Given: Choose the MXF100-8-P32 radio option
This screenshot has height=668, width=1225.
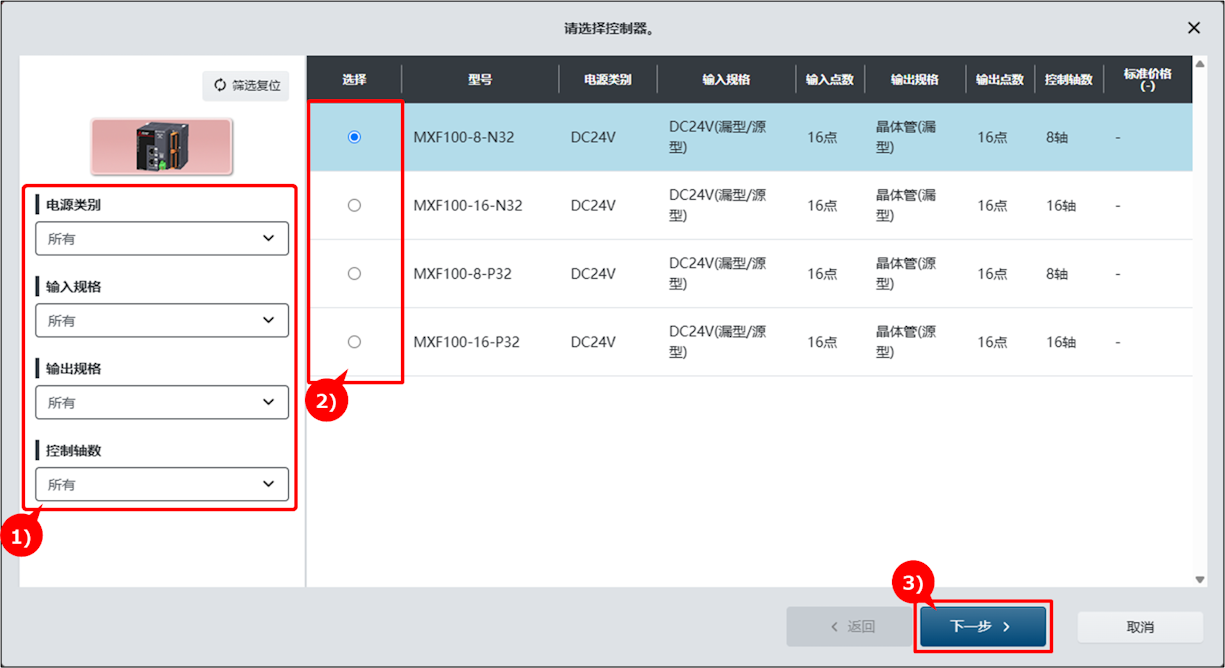Looking at the screenshot, I should click(x=354, y=273).
